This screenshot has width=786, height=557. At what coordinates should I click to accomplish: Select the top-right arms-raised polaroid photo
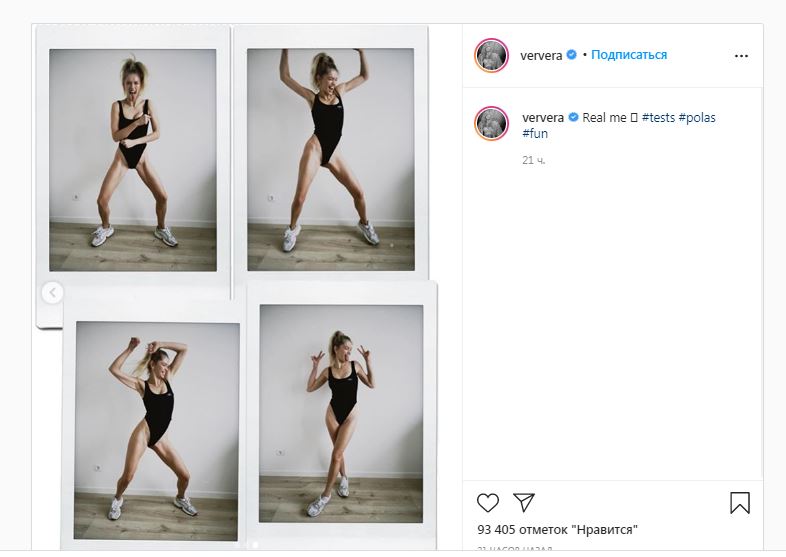(331, 160)
